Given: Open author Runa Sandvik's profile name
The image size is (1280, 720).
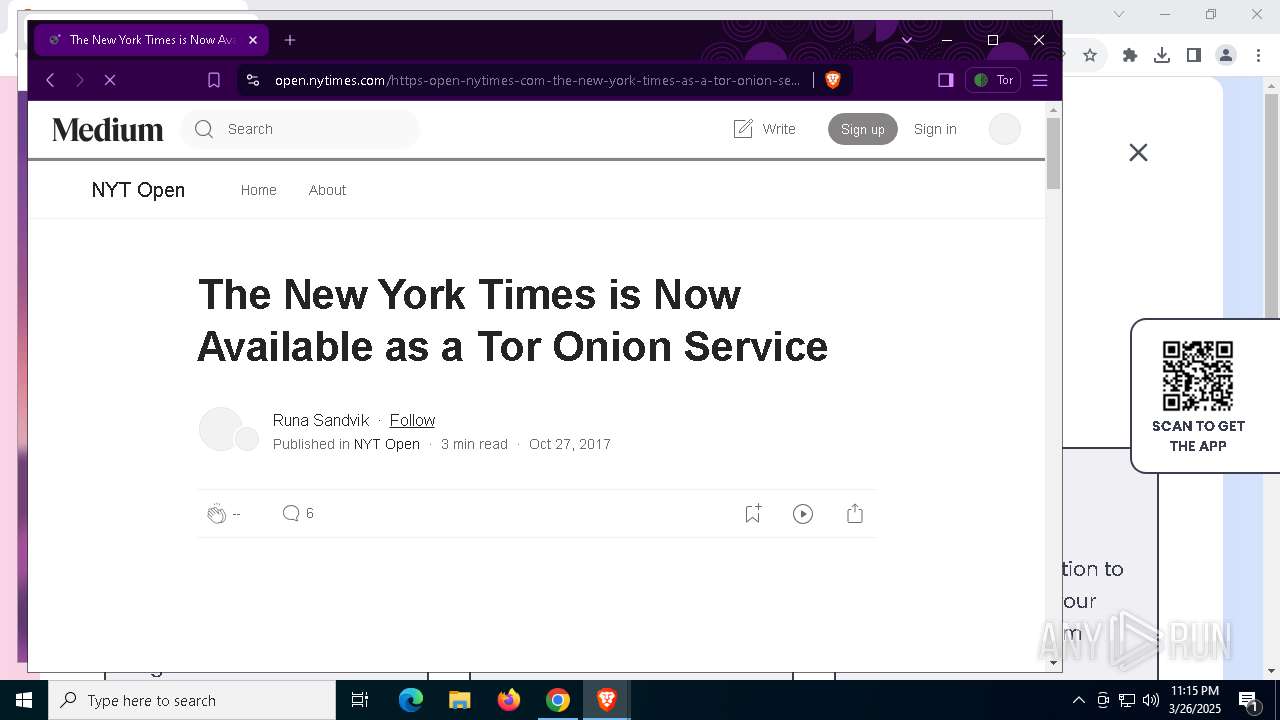Looking at the screenshot, I should click(321, 420).
